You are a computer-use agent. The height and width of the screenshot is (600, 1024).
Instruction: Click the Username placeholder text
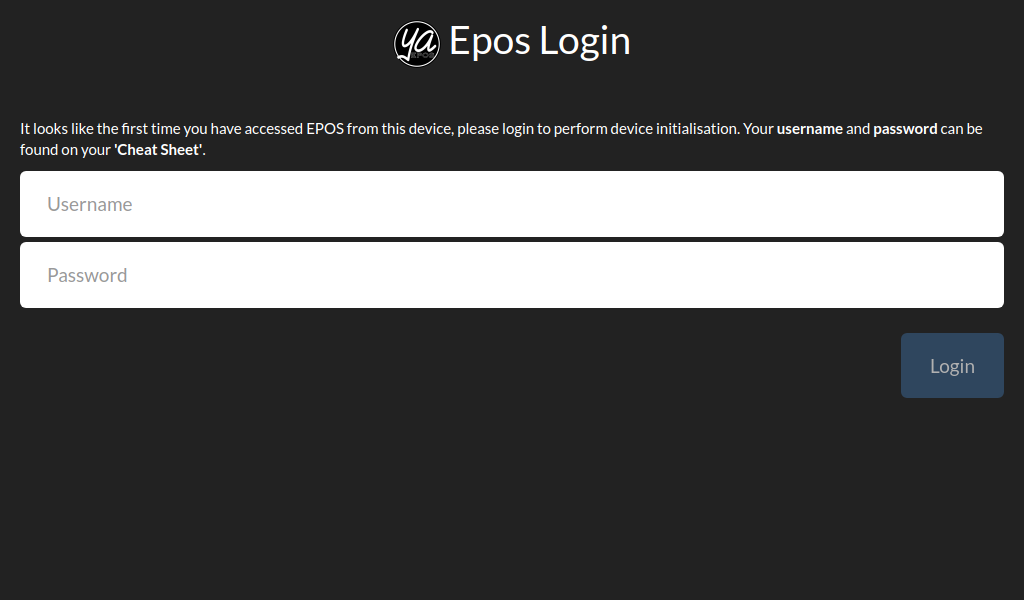click(x=90, y=204)
